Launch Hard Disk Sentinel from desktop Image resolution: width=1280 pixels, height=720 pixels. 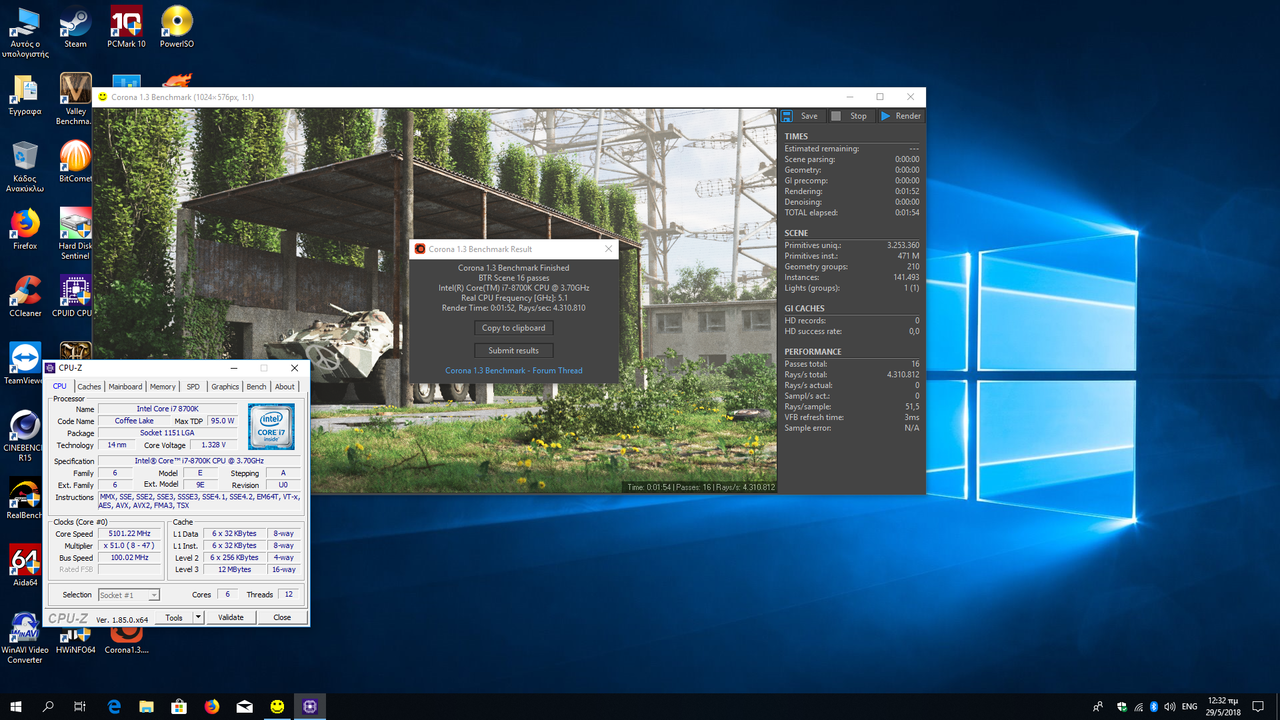(75, 234)
